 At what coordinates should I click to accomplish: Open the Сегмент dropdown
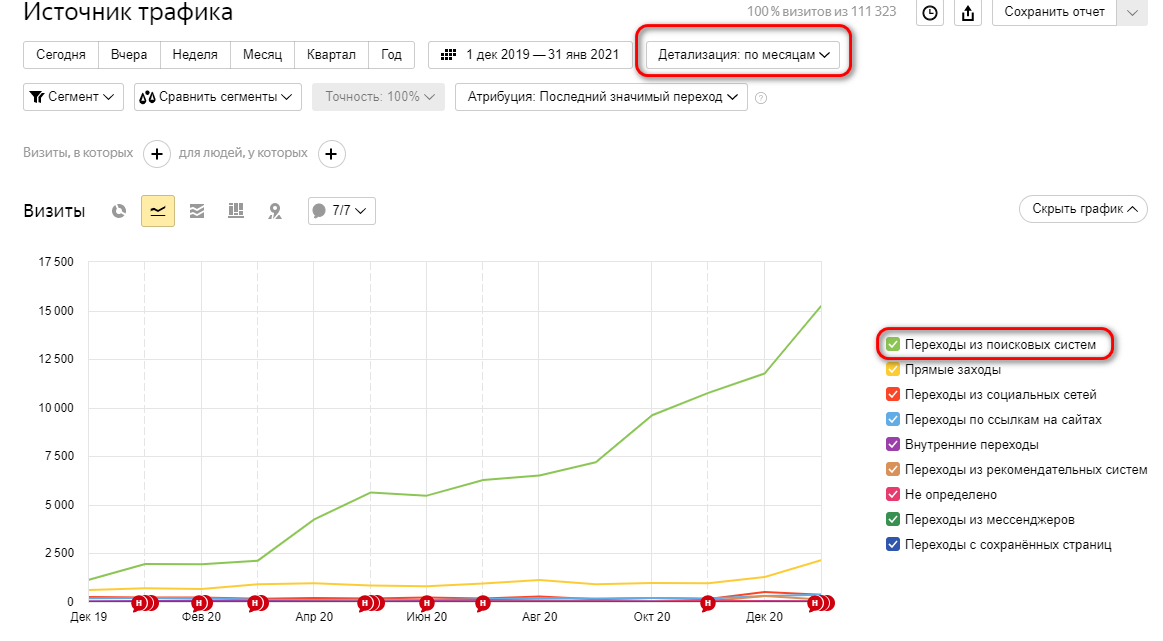tap(73, 97)
